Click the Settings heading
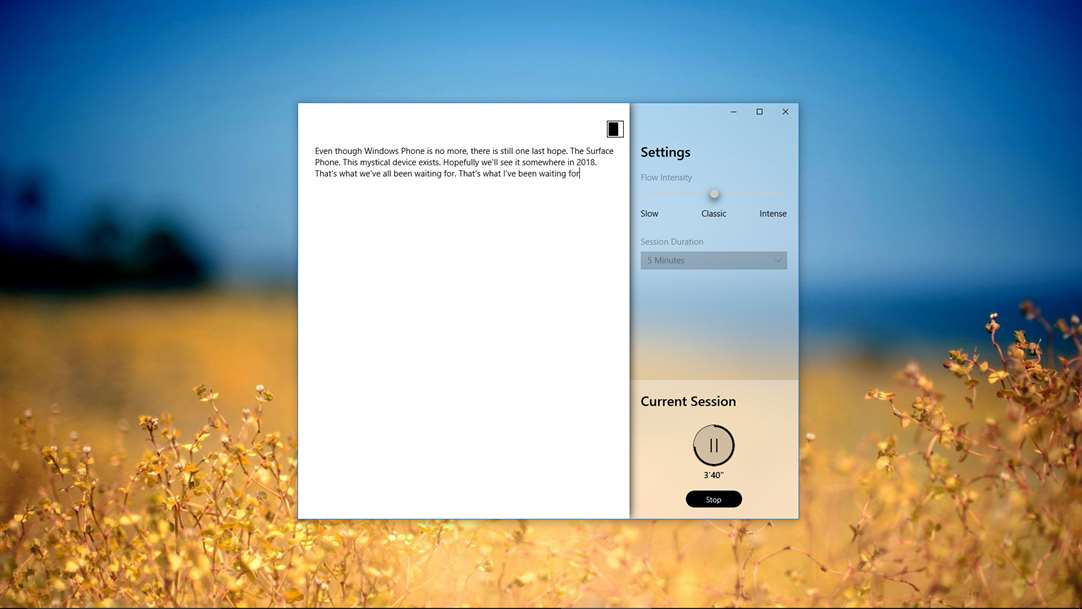Image resolution: width=1082 pixels, height=609 pixels. click(x=665, y=152)
